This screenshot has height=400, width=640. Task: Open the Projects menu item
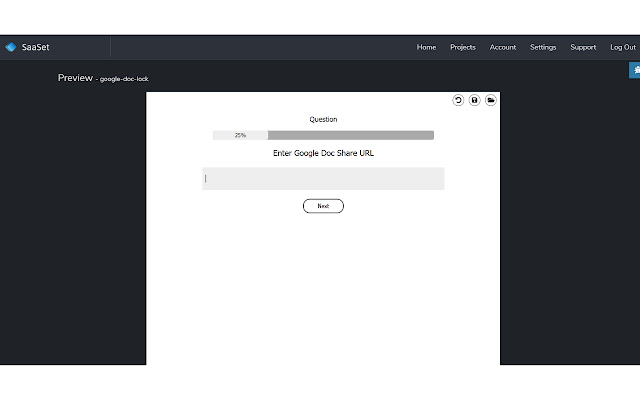click(462, 47)
